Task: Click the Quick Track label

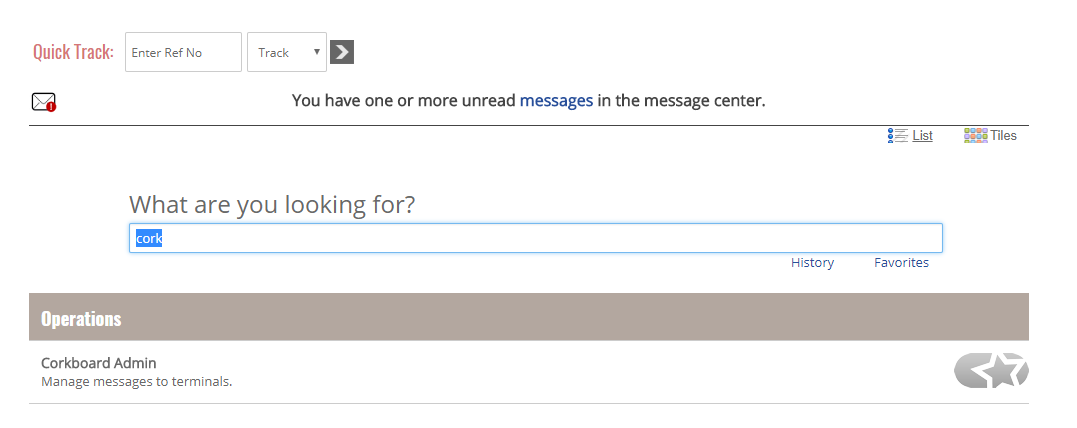Action: 73,52
